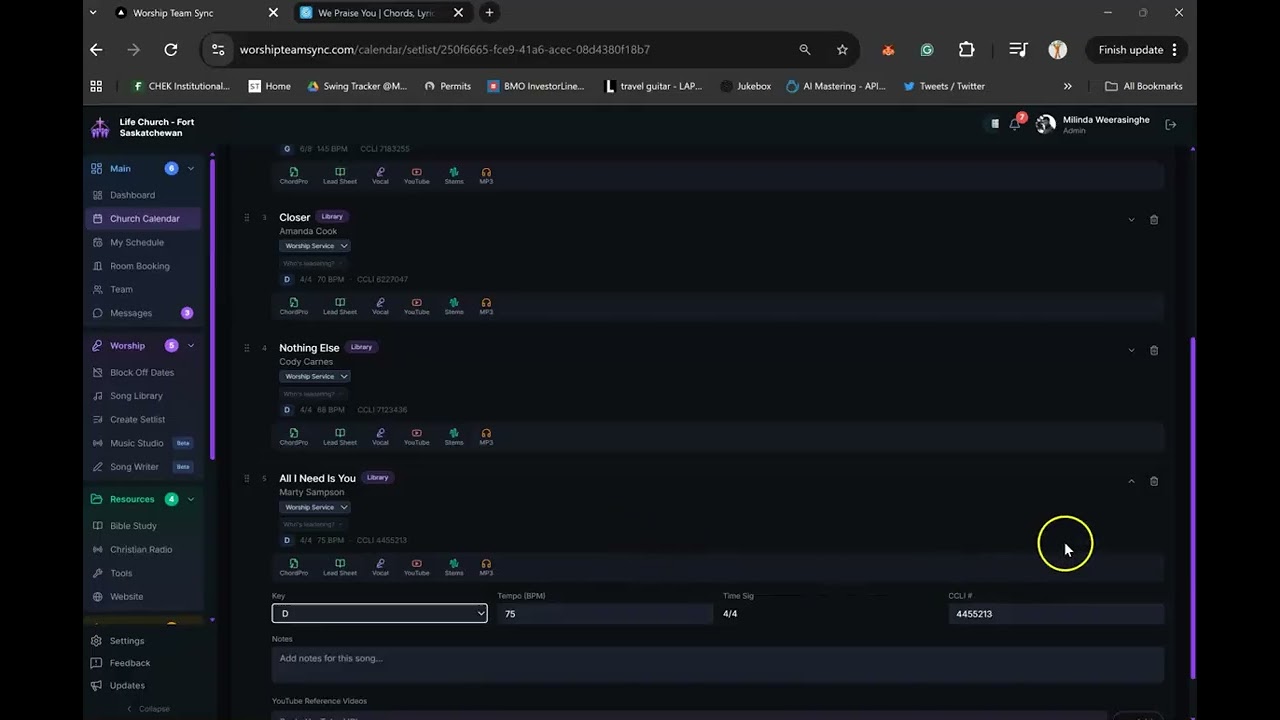
Task: Open Stems for the song Closer
Action: [454, 306]
